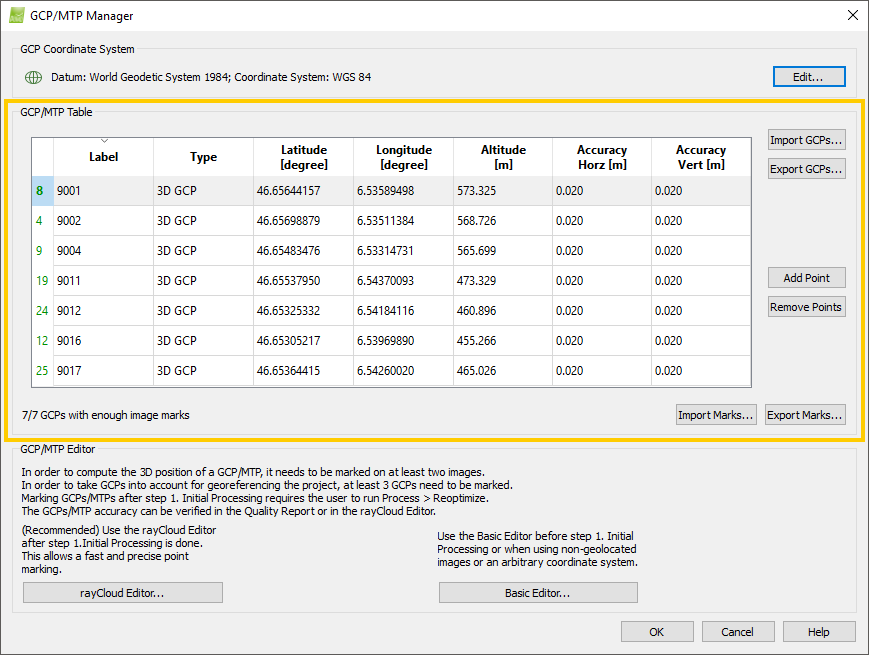Click Export Marks button
Screen dimensions: 869x655
coord(805,415)
